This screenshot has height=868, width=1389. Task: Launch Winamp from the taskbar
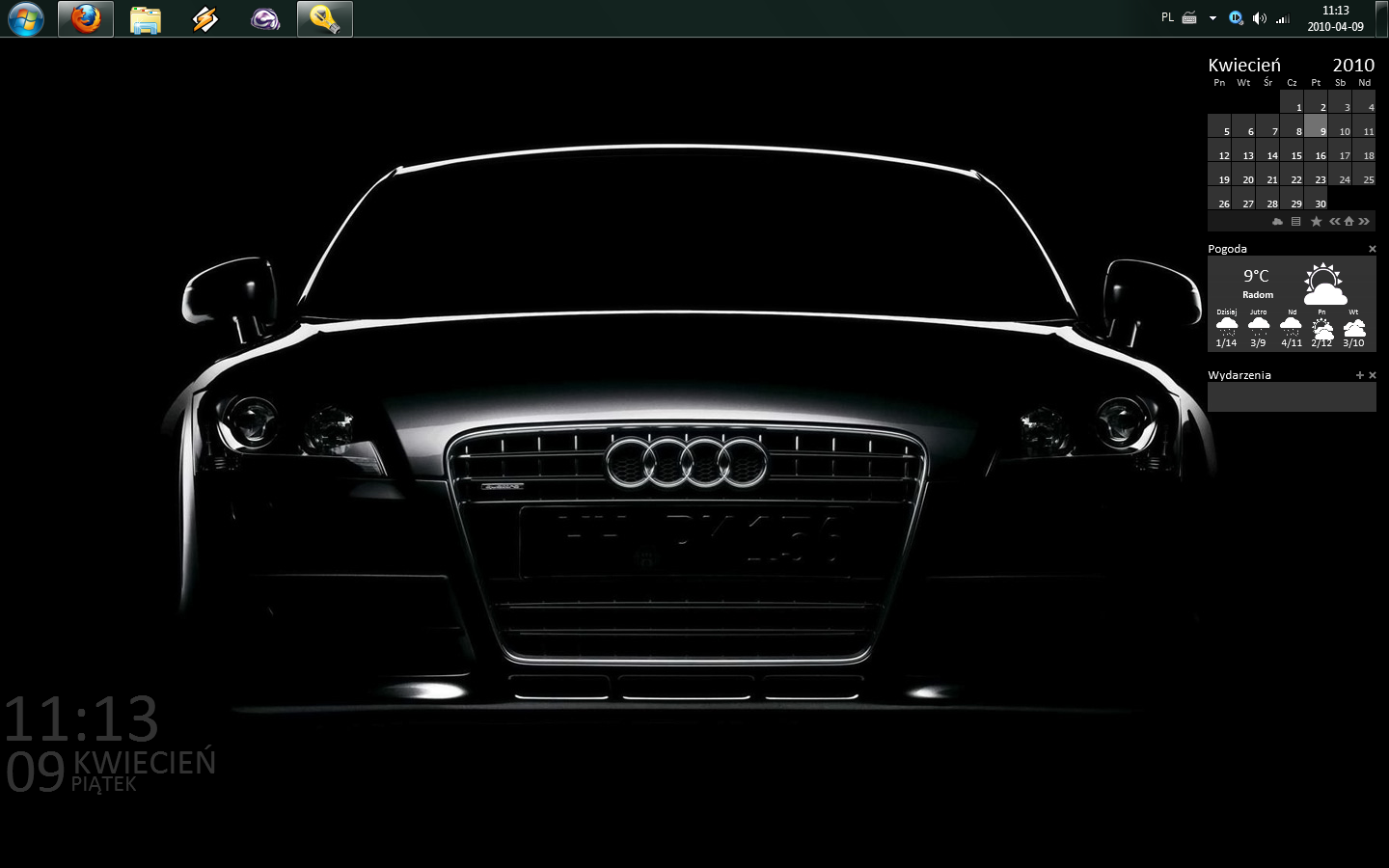205,19
